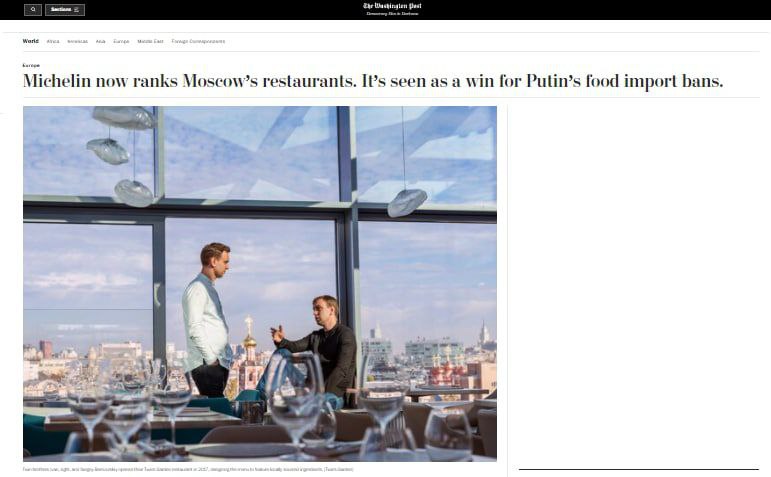Open the Americas section link
This screenshot has width=771, height=477.
[x=77, y=41]
